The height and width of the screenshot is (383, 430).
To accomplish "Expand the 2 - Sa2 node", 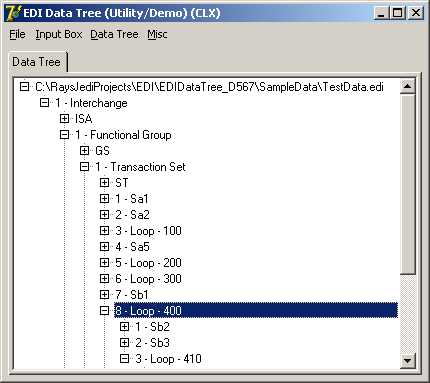I will pyautogui.click(x=104, y=215).
